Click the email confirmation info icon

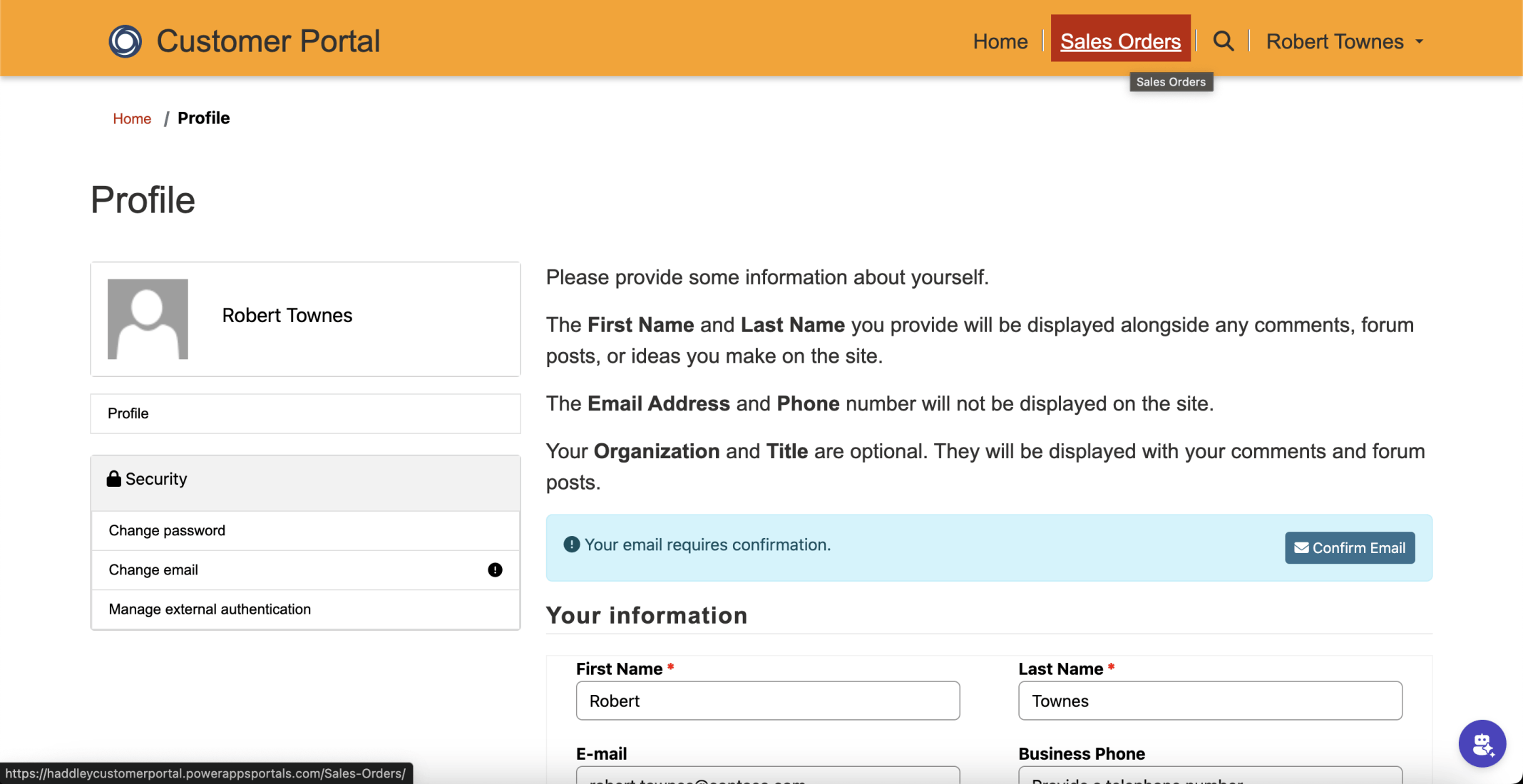pos(571,545)
